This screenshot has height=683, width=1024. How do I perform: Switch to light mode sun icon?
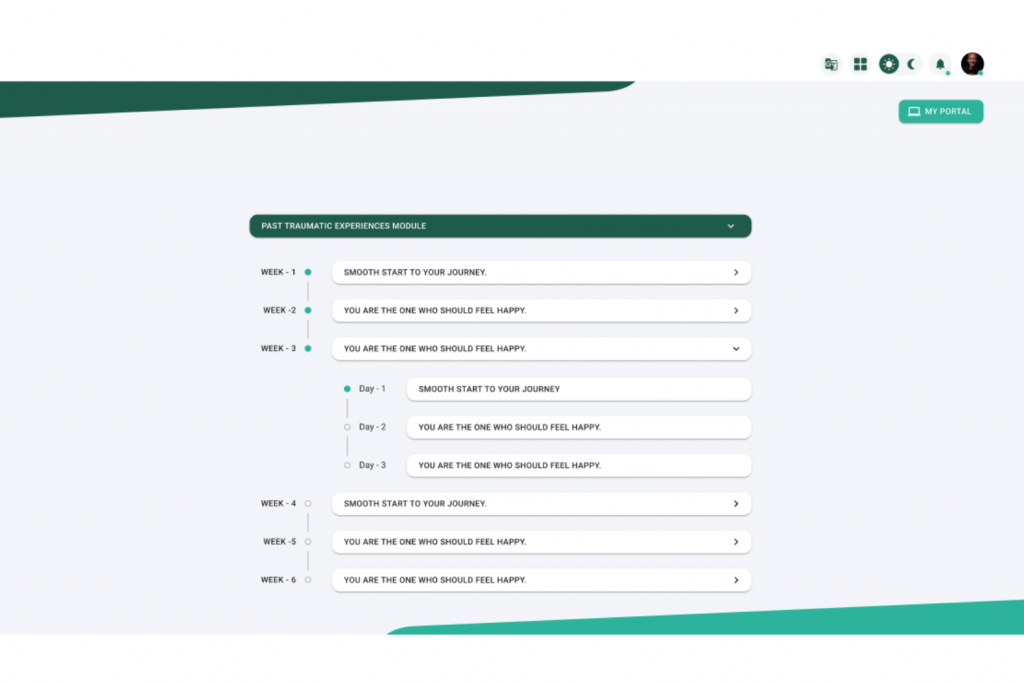click(889, 64)
